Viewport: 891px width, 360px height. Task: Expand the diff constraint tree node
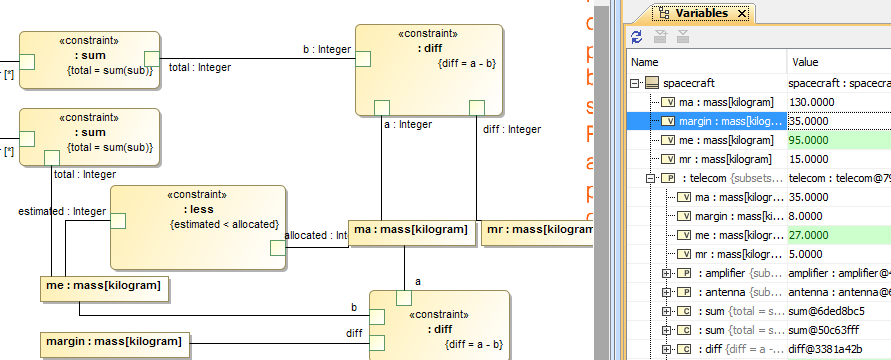tap(667, 349)
